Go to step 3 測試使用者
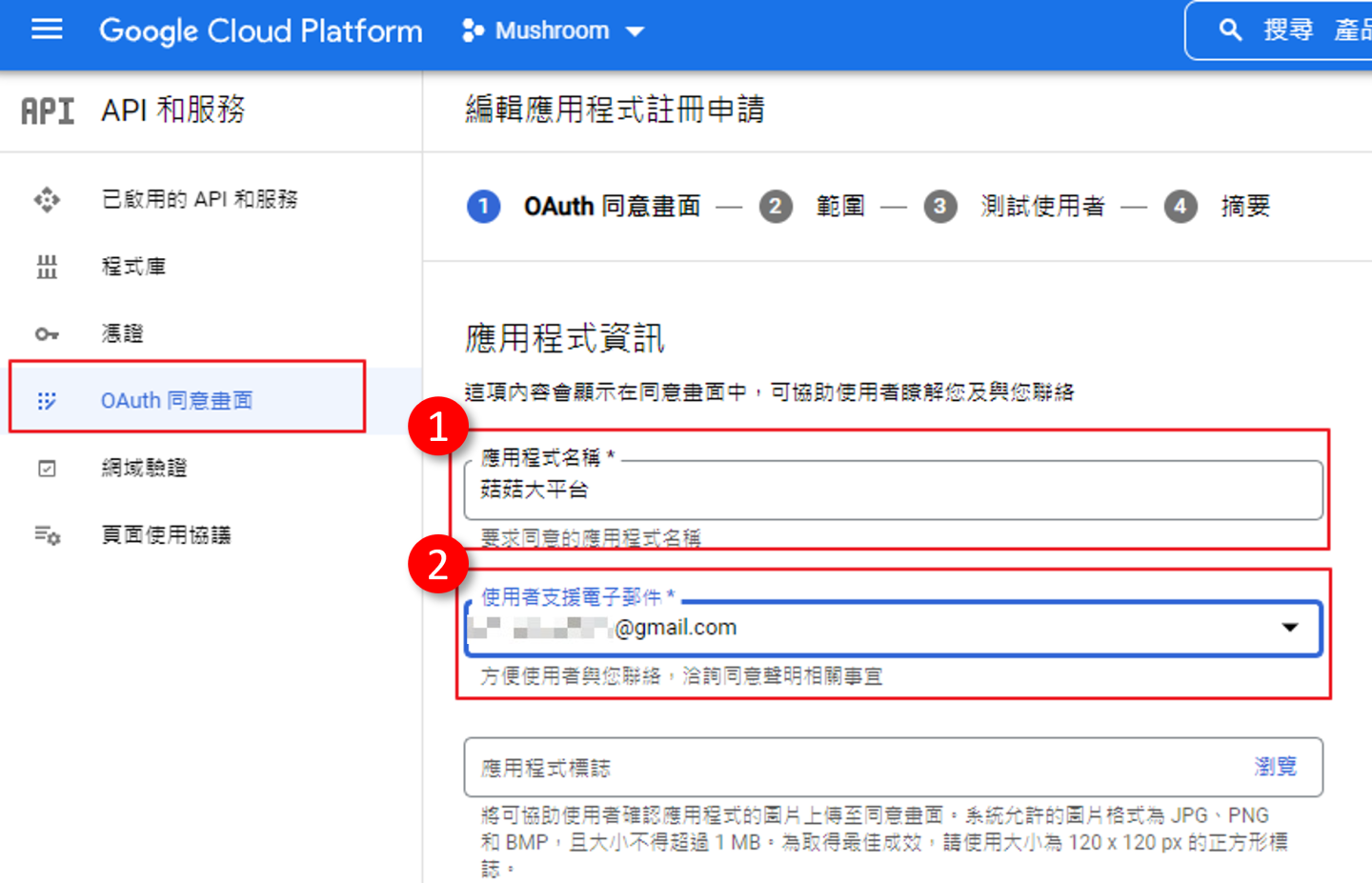 pos(1016,207)
